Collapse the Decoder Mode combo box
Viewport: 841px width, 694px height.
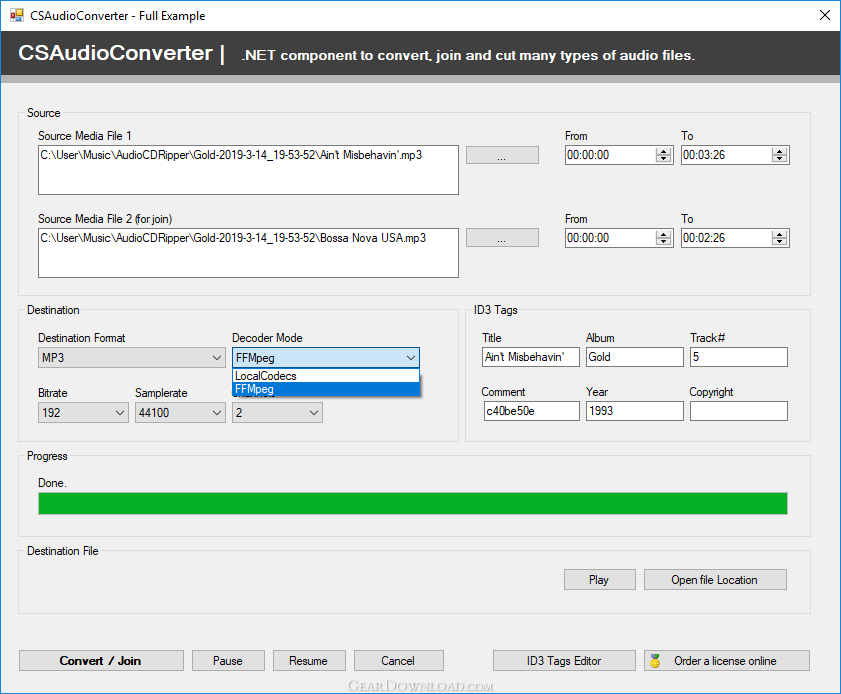[410, 358]
